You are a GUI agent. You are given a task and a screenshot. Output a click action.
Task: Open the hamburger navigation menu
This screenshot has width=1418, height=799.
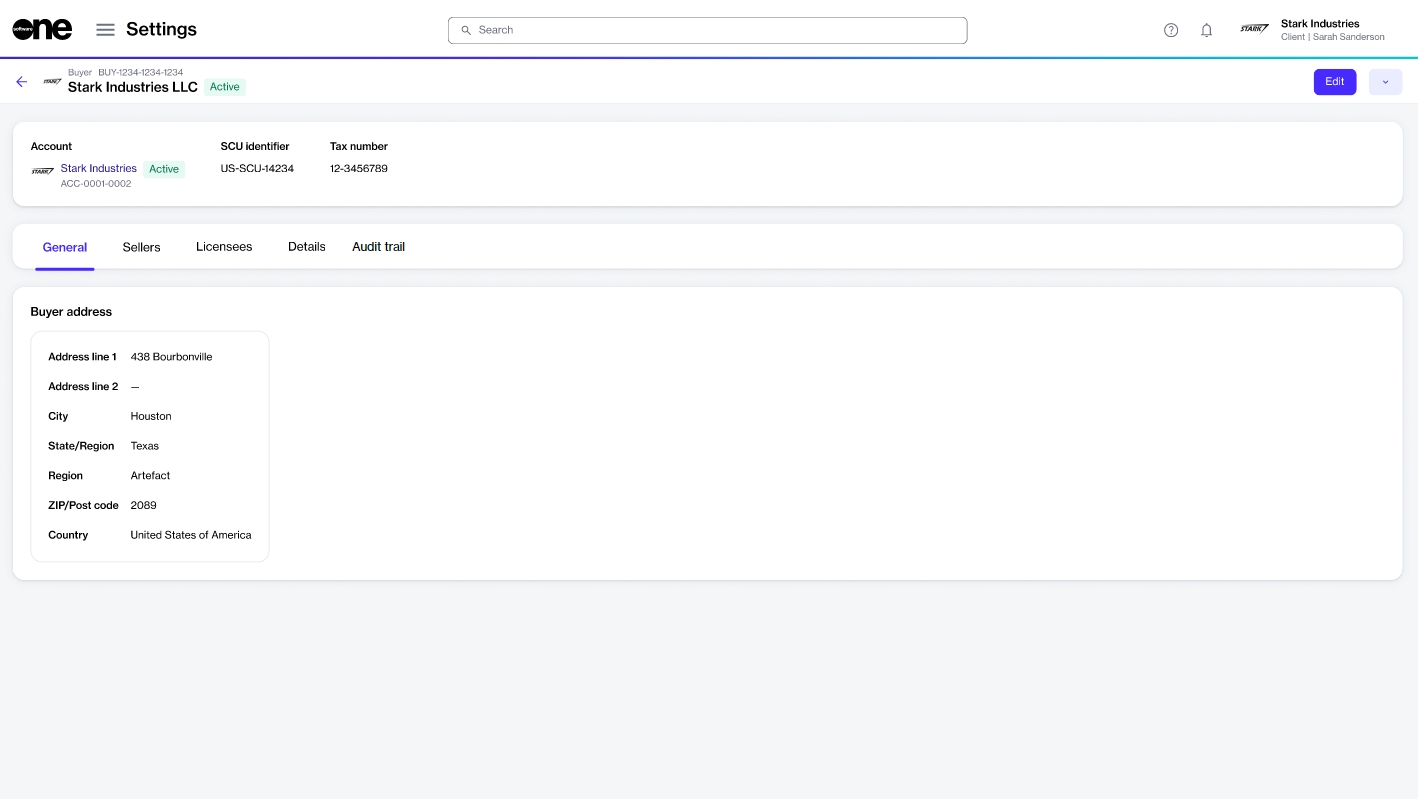tap(105, 30)
